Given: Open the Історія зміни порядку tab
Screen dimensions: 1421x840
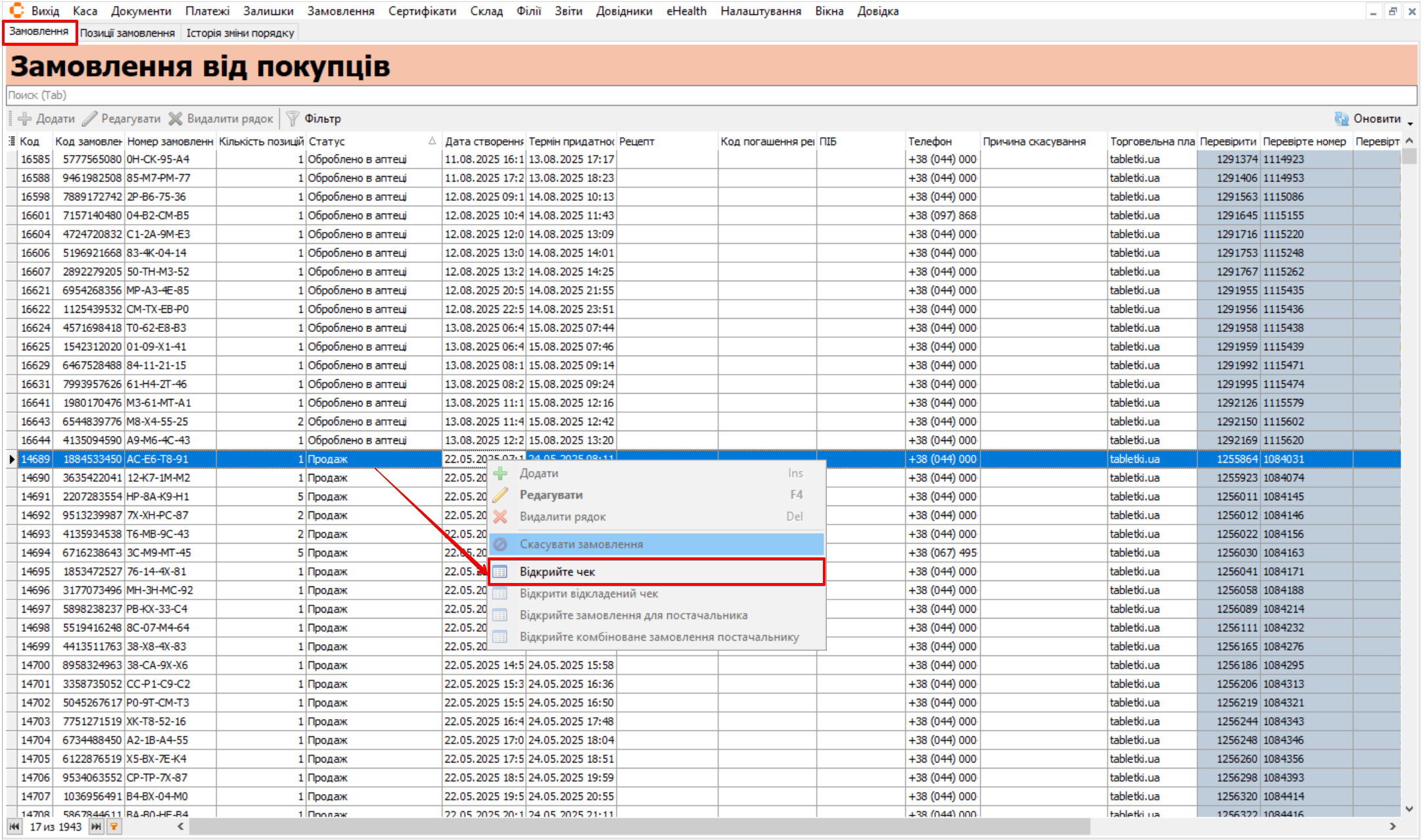Looking at the screenshot, I should coord(240,33).
